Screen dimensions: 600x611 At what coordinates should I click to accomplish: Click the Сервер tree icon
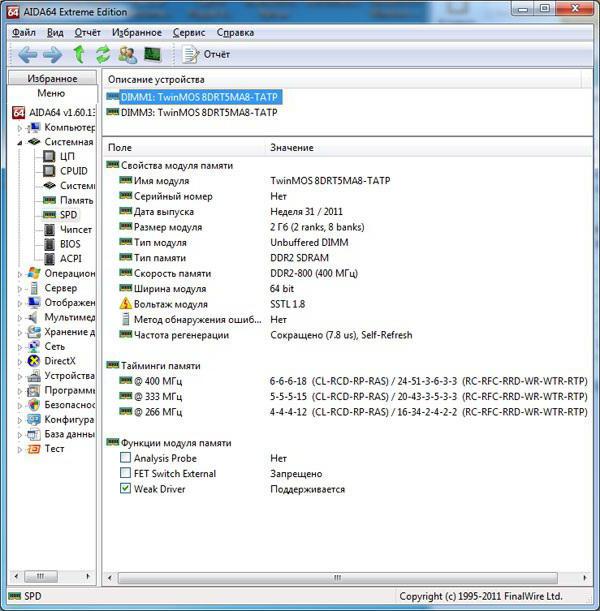coord(34,288)
